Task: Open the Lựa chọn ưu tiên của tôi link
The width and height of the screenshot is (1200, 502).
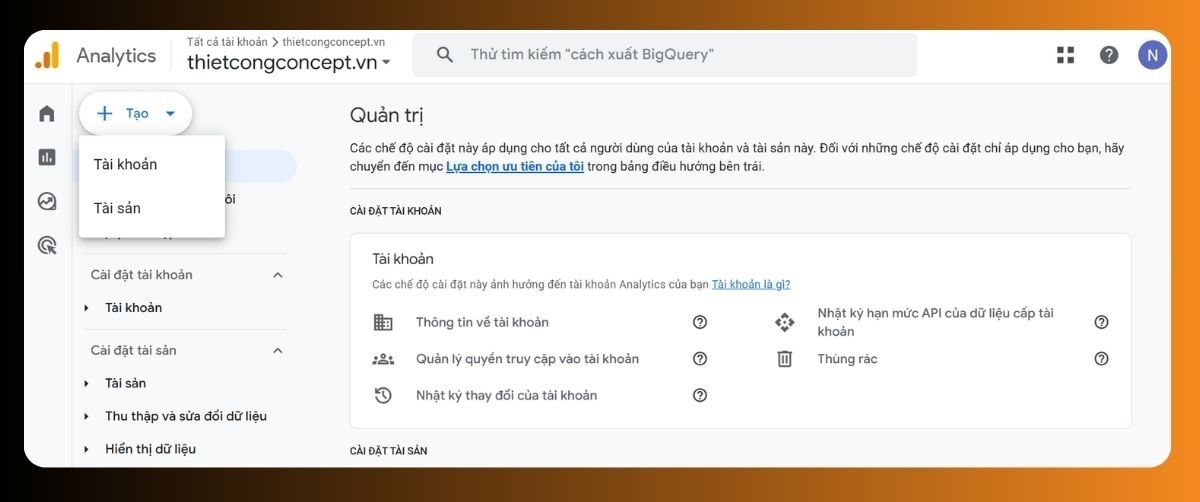Action: coord(515,166)
